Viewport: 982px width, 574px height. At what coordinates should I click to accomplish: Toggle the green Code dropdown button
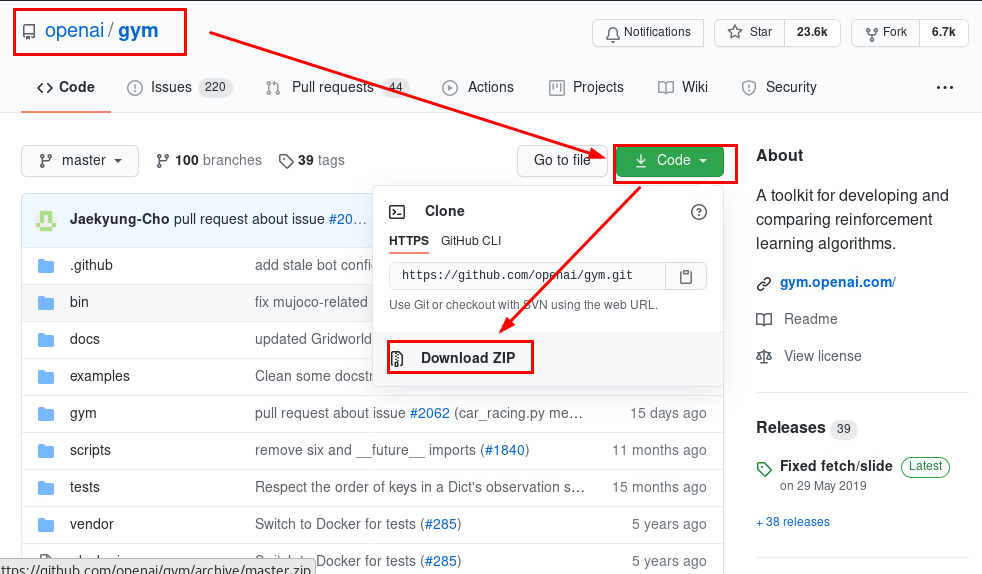click(669, 161)
